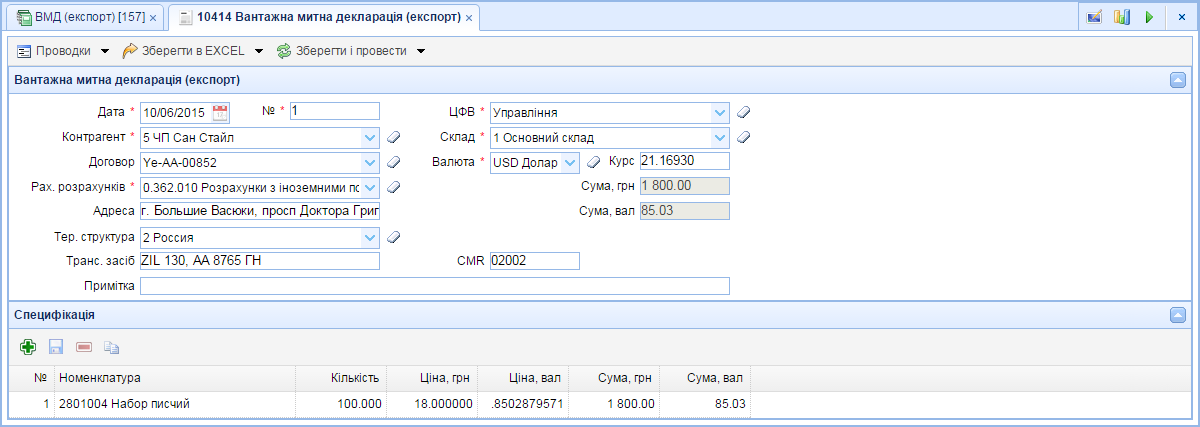Open the Зберегти і провести dropdown arrow

[x=421, y=51]
